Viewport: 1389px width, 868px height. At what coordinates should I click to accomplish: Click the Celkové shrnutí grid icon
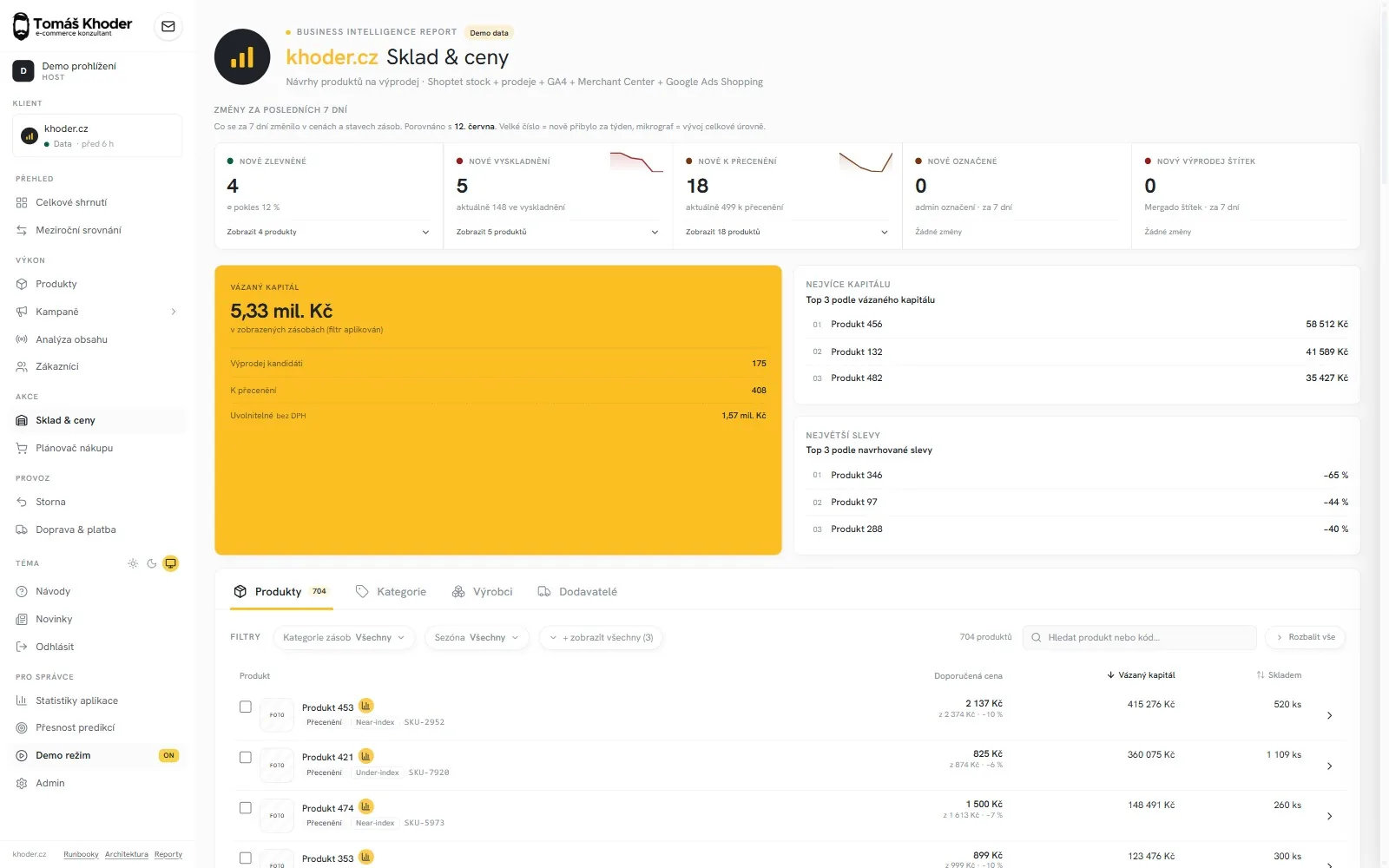click(x=22, y=202)
